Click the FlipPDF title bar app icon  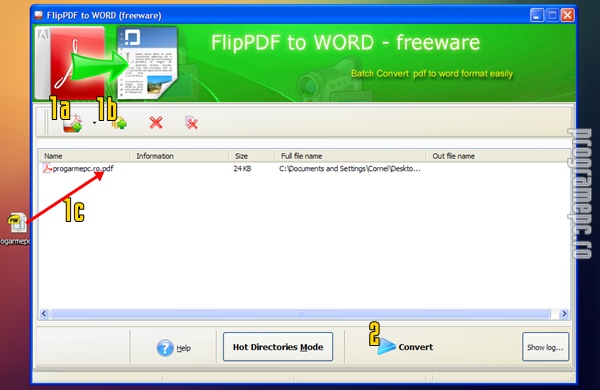[38, 15]
